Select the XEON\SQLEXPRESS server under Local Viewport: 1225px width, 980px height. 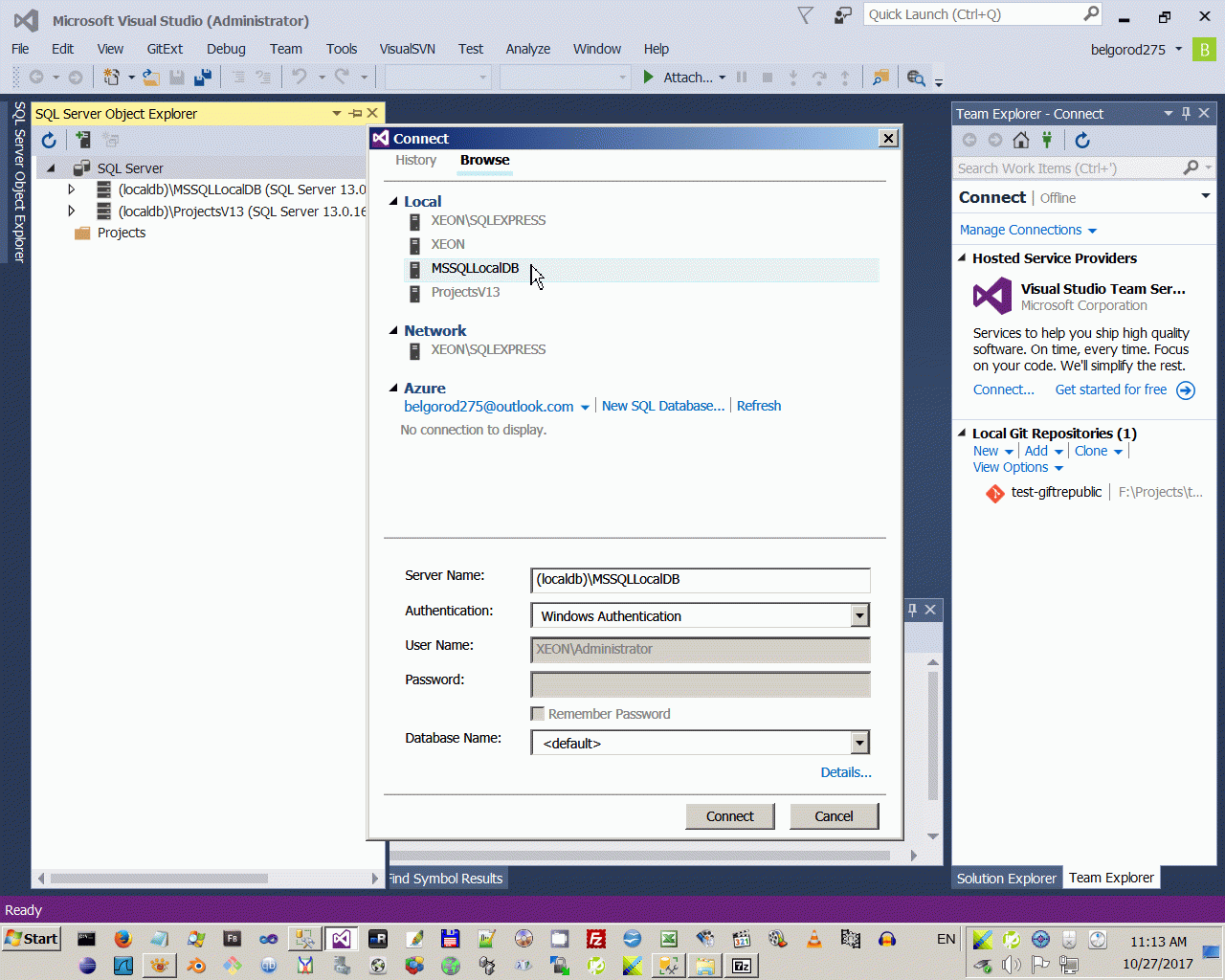coord(488,220)
